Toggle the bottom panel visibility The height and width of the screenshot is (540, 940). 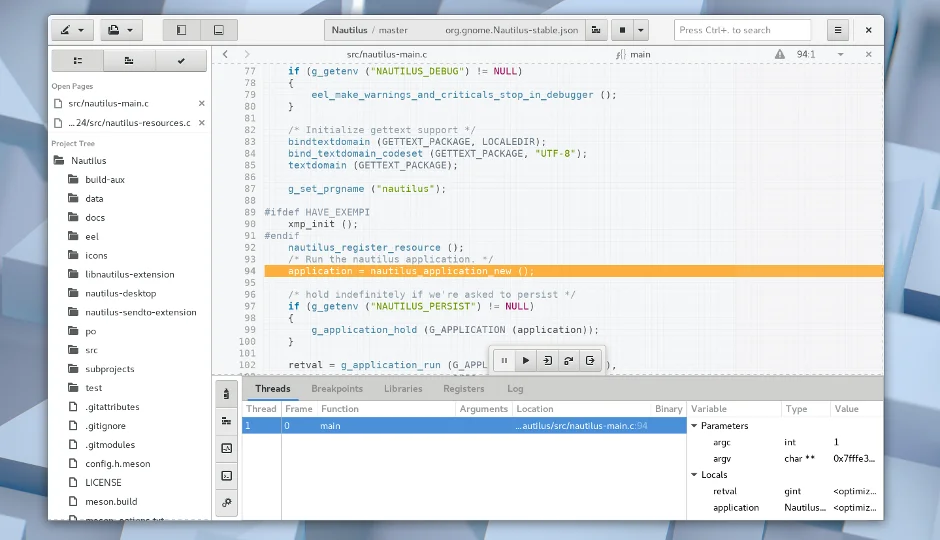219,30
